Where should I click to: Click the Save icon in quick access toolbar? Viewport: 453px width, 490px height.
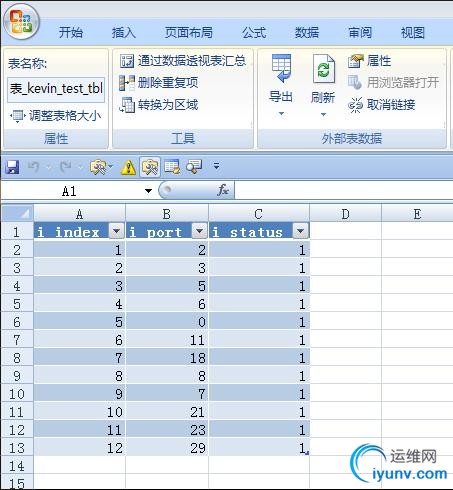point(12,167)
